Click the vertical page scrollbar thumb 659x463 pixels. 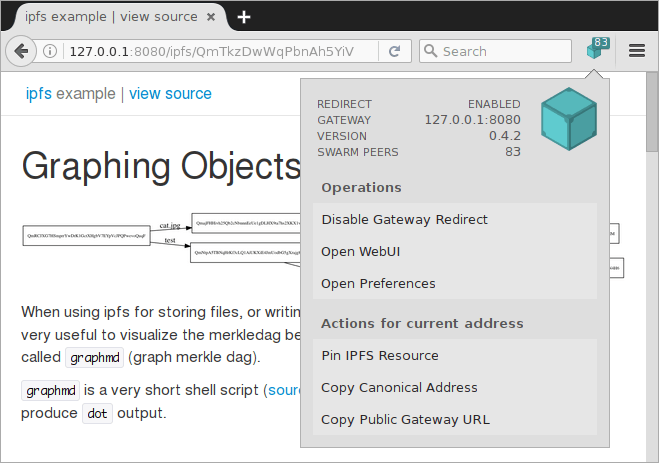click(x=652, y=112)
